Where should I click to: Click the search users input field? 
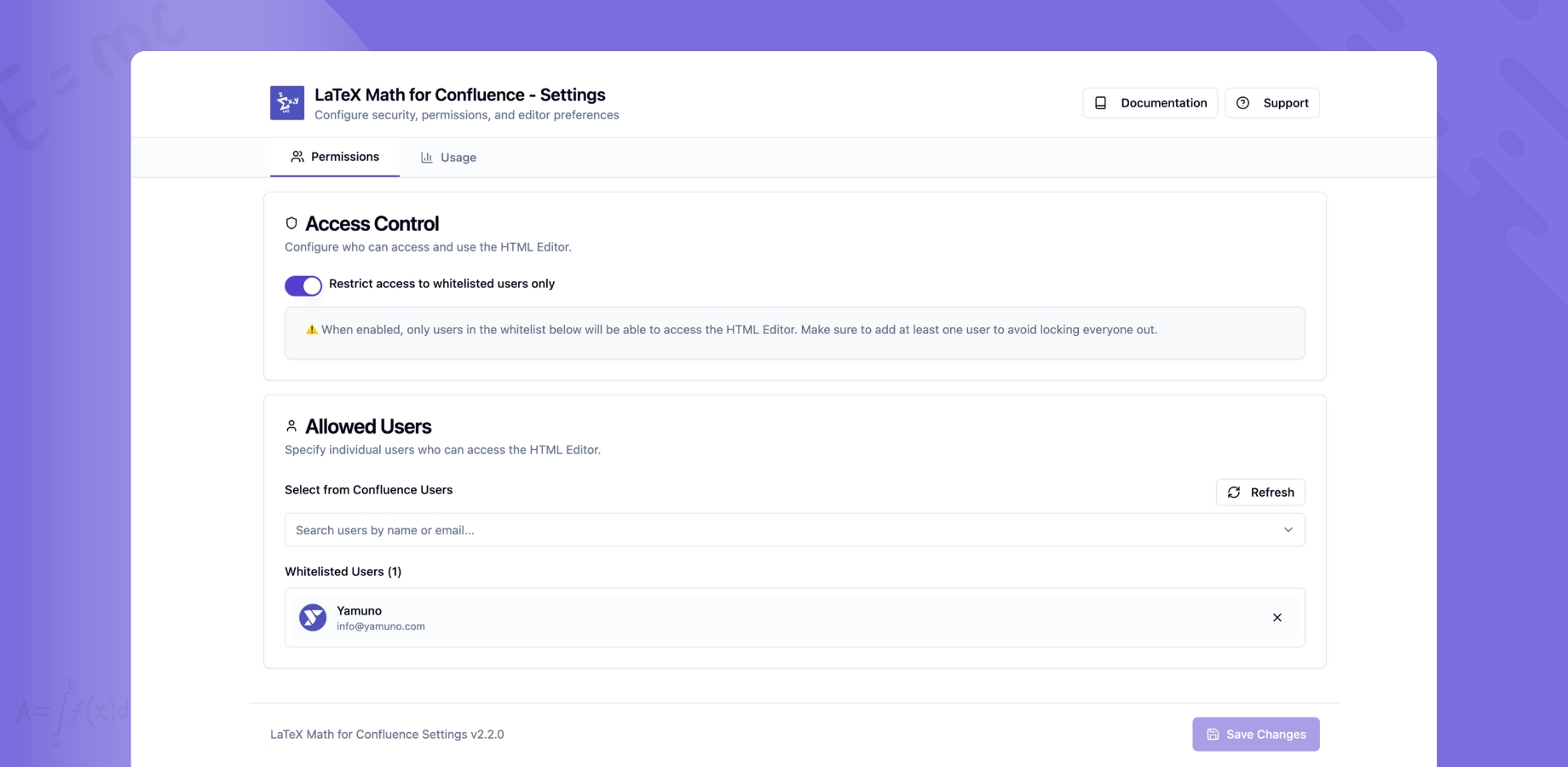point(597,529)
